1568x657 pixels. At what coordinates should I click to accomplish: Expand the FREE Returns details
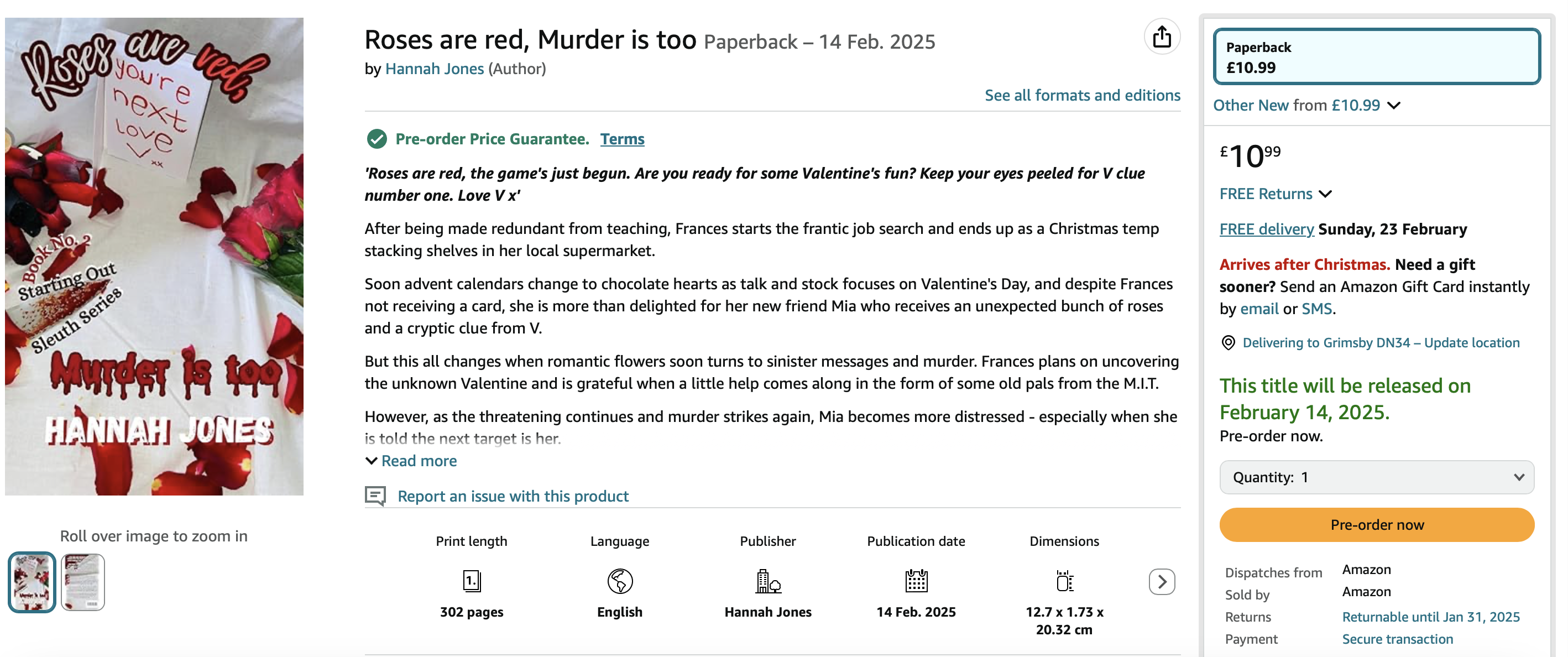[1275, 194]
